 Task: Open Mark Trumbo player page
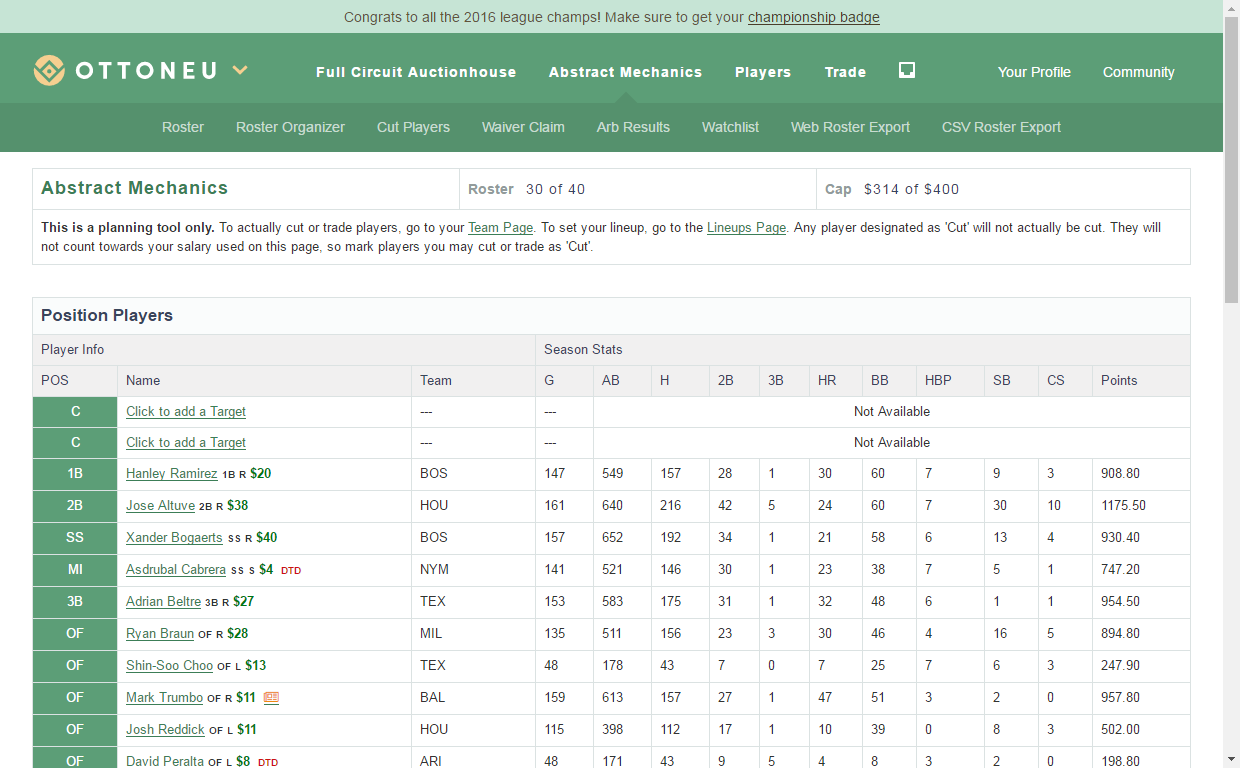click(x=164, y=698)
